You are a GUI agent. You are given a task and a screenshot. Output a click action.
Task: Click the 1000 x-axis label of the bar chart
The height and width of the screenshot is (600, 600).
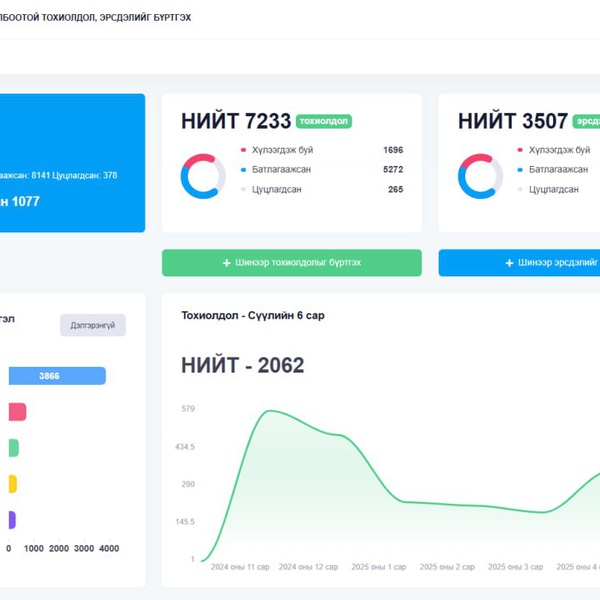point(34,548)
